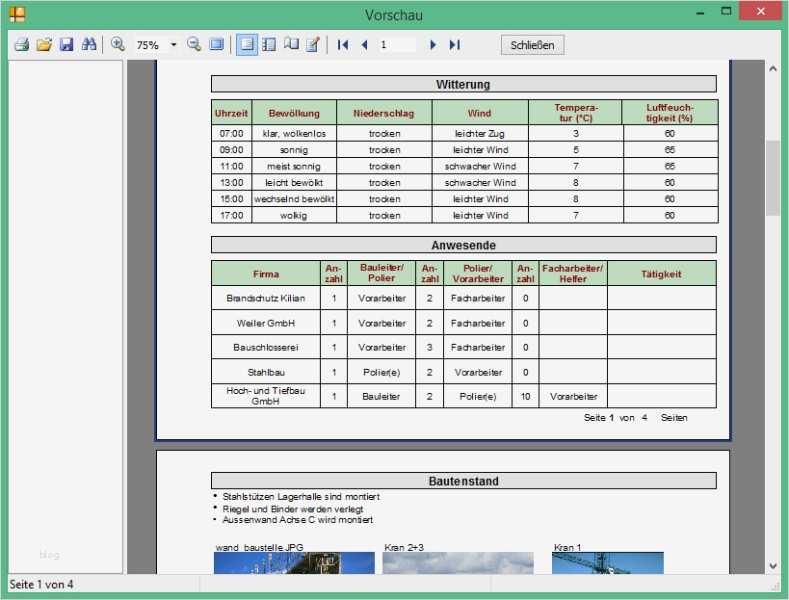Toggle the thumbnails panel icon
Screen dimensions: 789x600
click(x=269, y=44)
